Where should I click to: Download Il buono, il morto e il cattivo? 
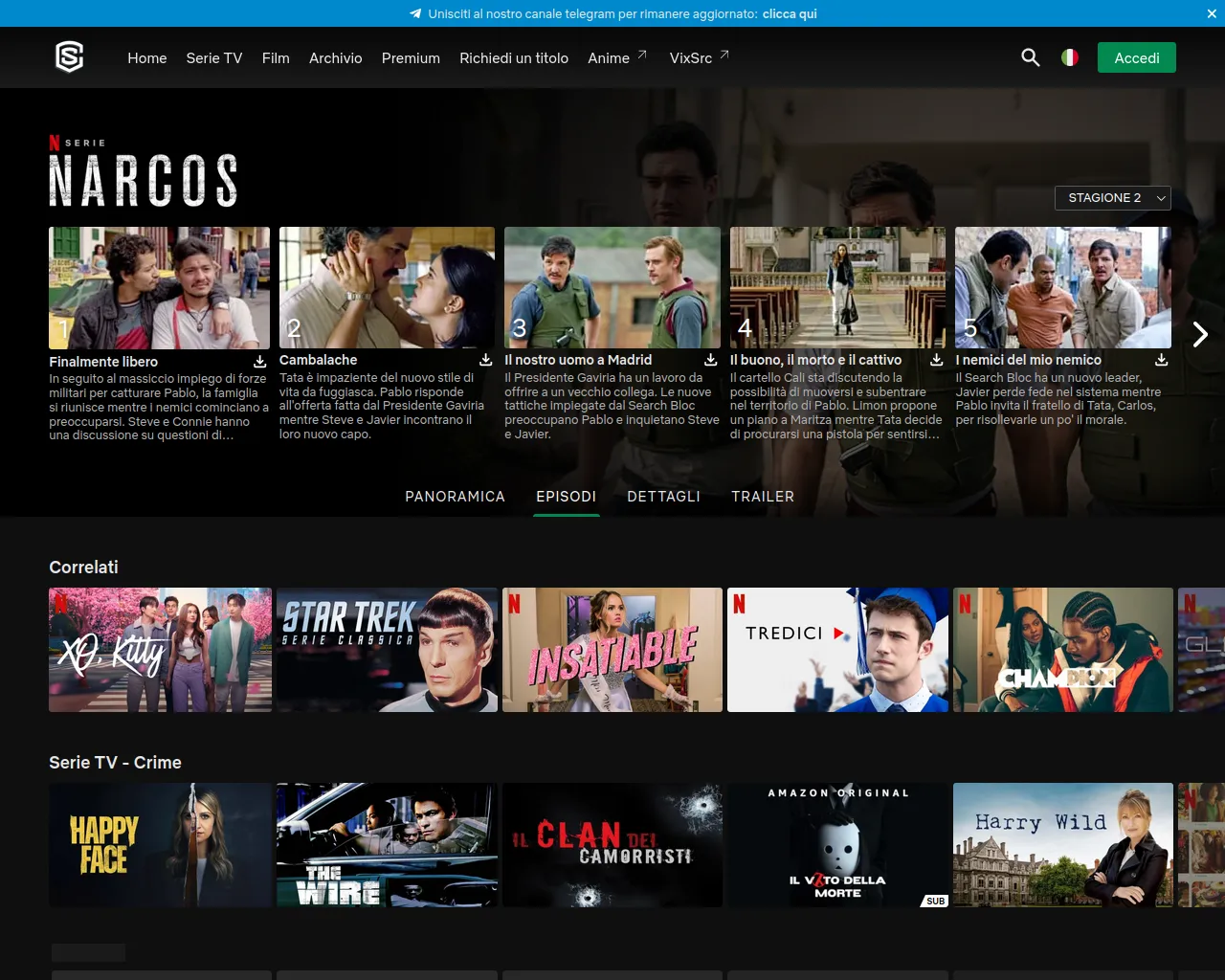pos(936,360)
